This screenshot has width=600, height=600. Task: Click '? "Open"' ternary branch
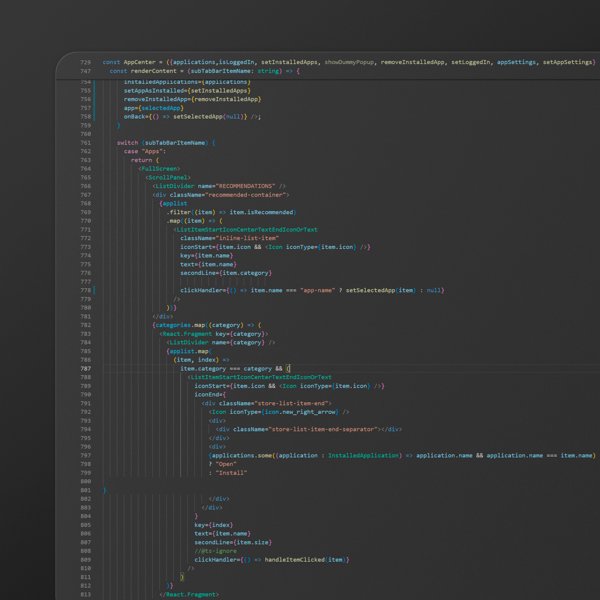click(x=222, y=465)
